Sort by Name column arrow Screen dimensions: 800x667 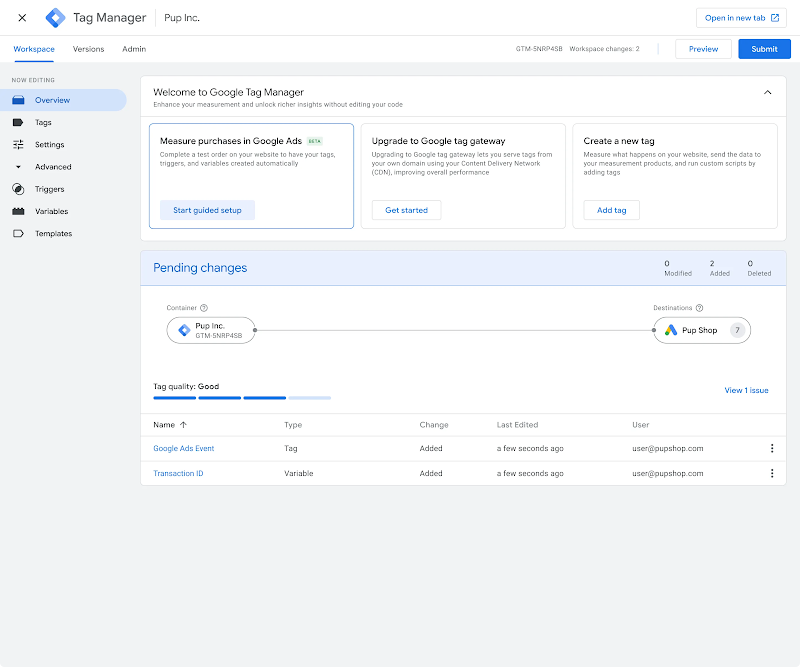[x=183, y=425]
